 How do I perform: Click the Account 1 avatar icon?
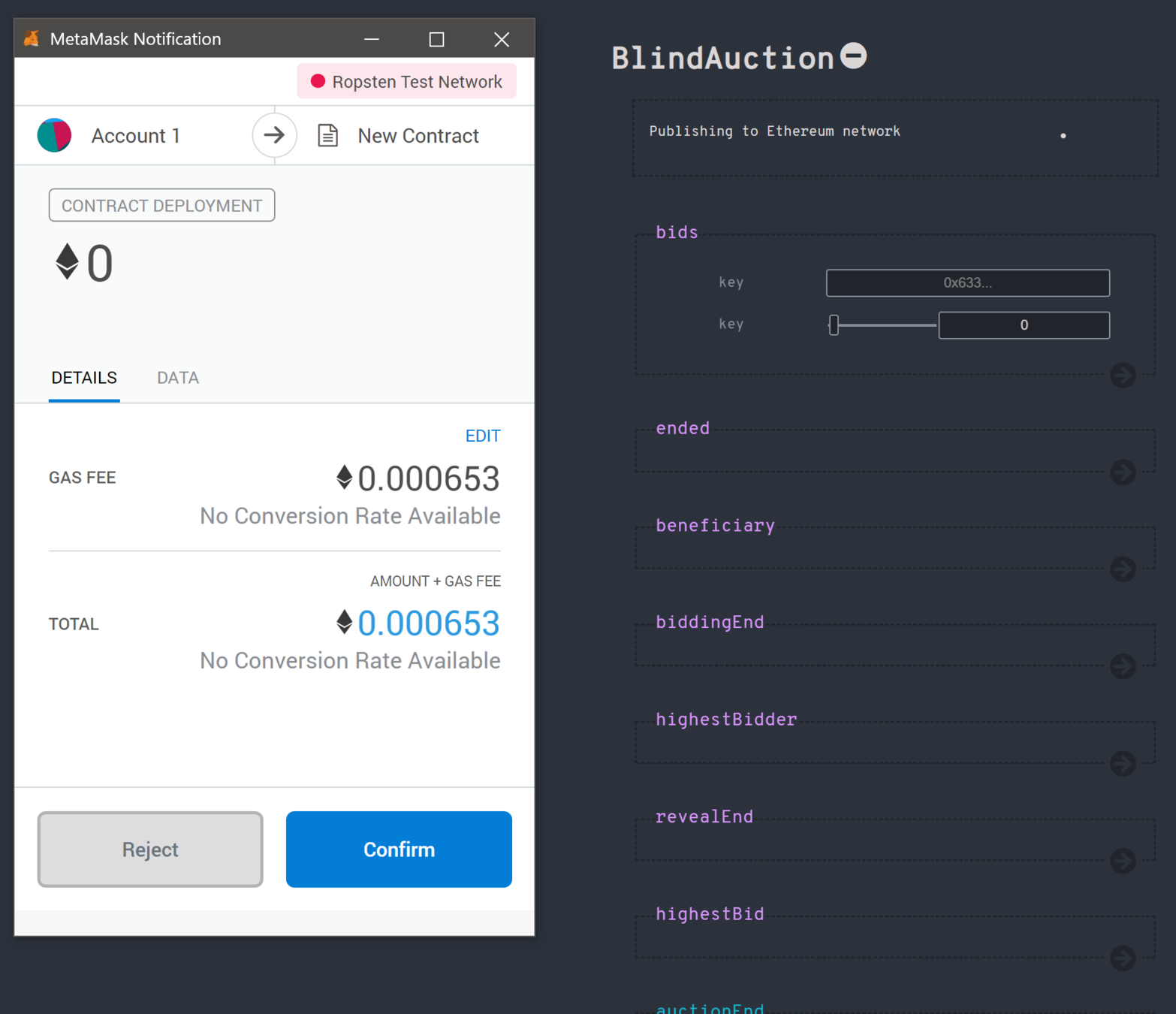(x=54, y=135)
